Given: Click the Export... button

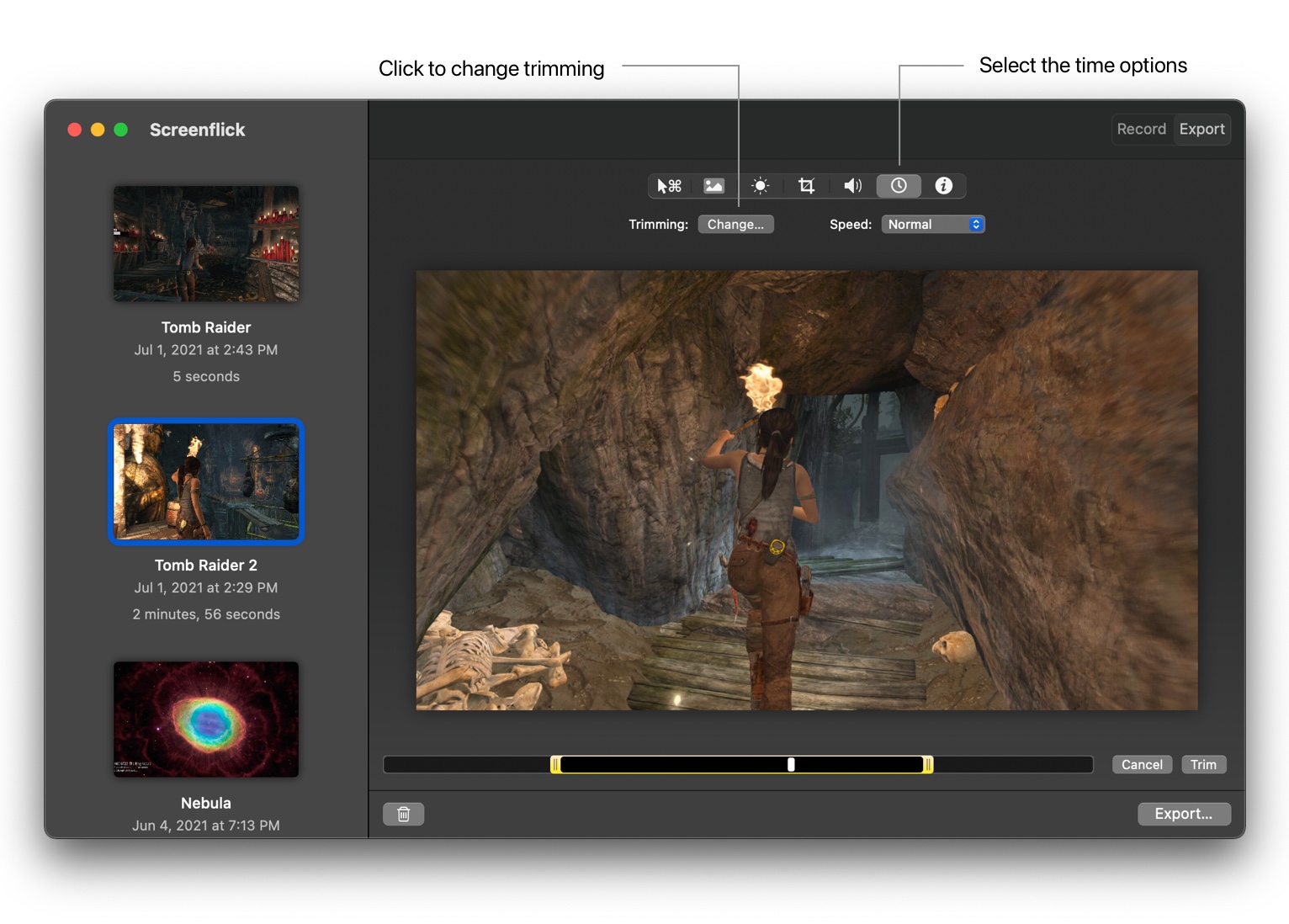Looking at the screenshot, I should click(1184, 814).
